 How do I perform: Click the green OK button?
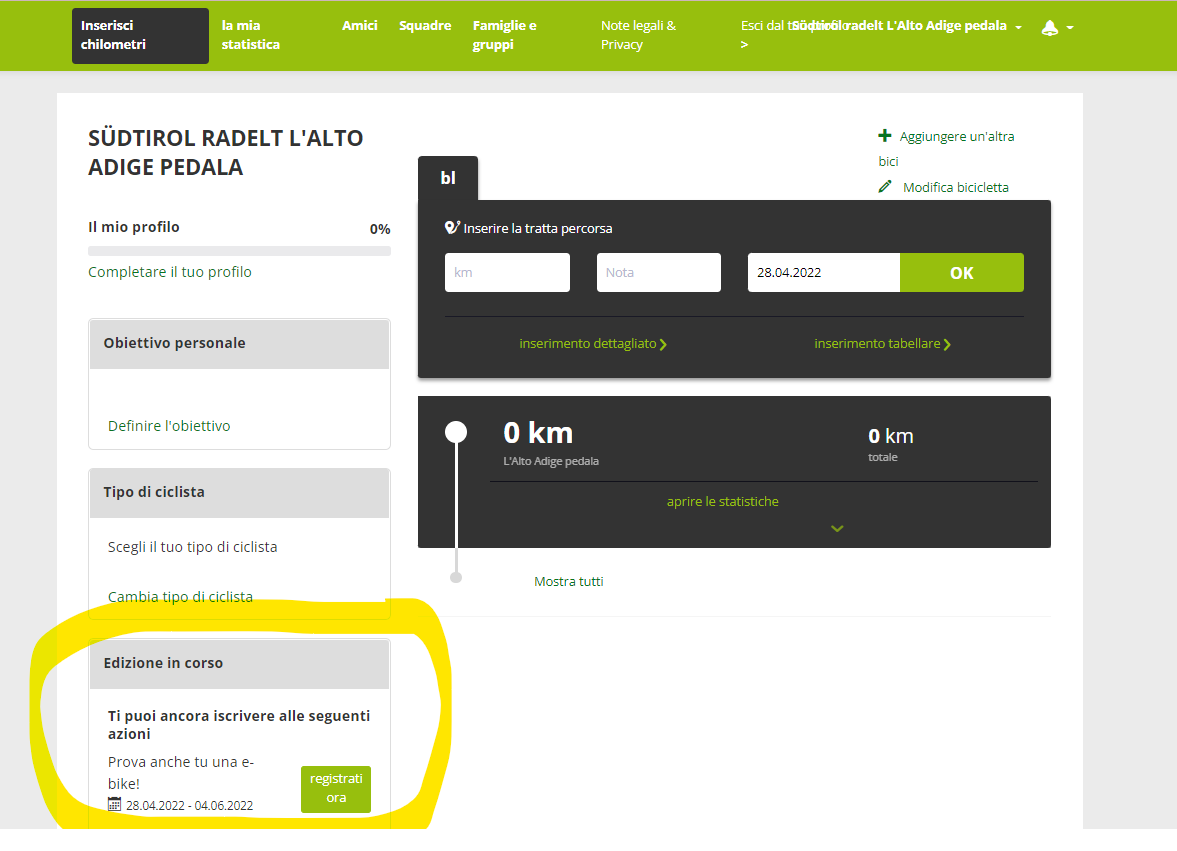[x=962, y=272]
